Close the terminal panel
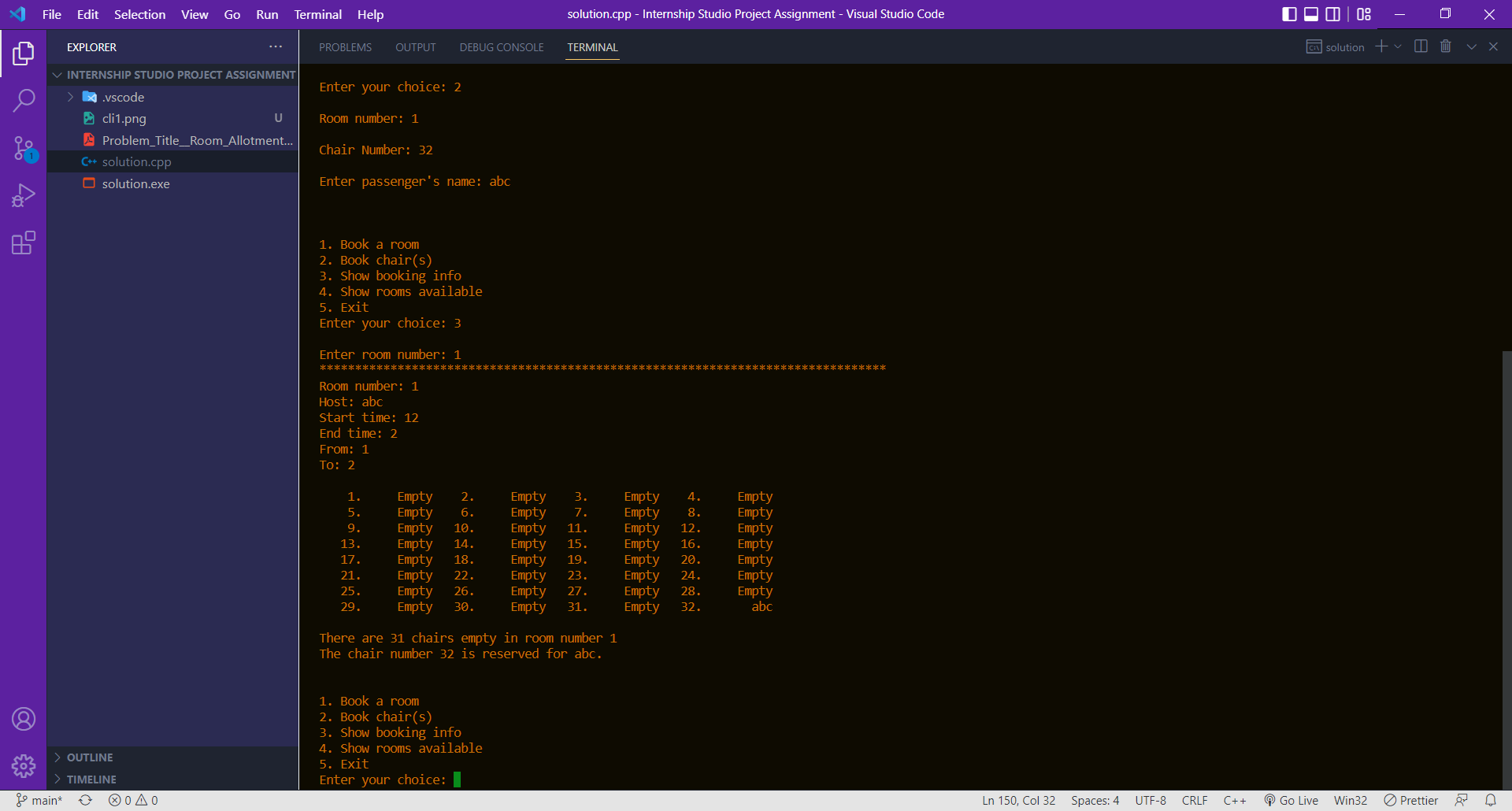Viewport: 1512px width, 811px height. (1493, 46)
